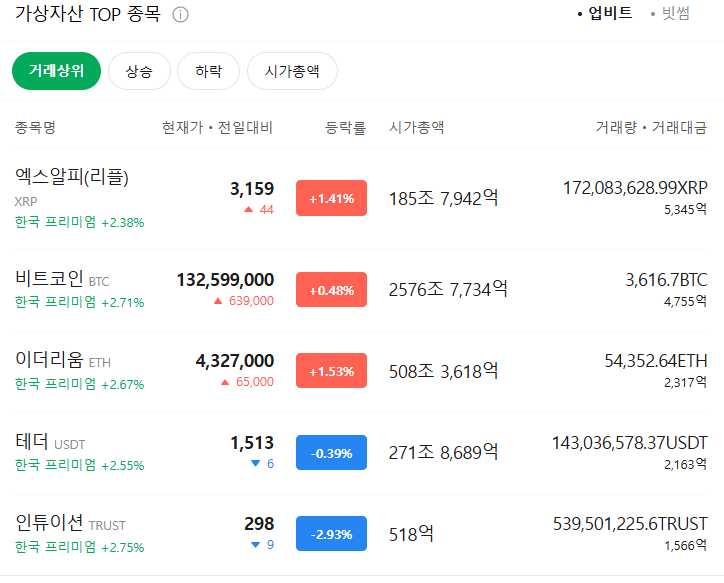Select the 거래상위 filter tab
724x583 pixels.
pos(56,71)
